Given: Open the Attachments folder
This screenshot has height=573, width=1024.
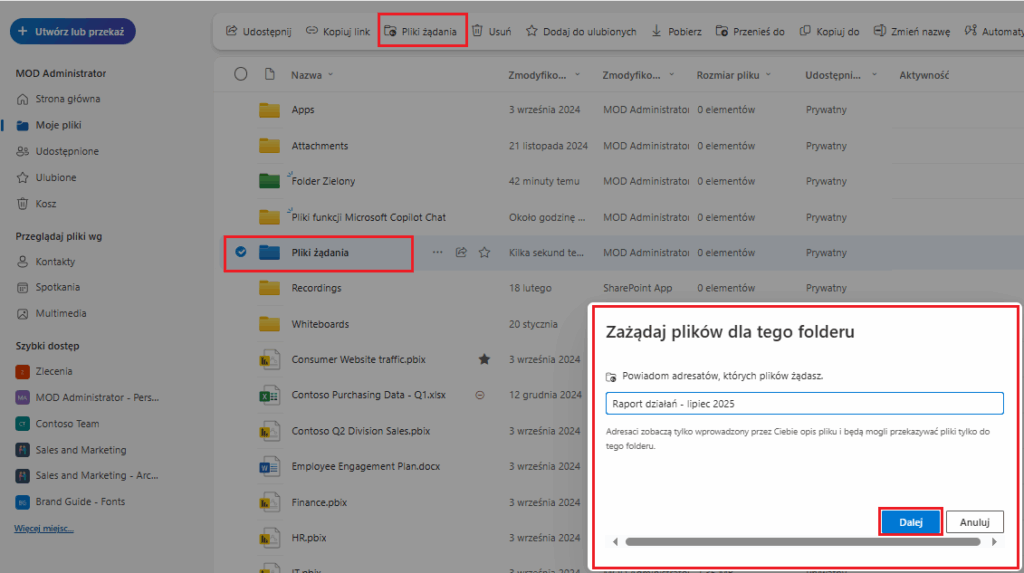Looking at the screenshot, I should (x=320, y=146).
